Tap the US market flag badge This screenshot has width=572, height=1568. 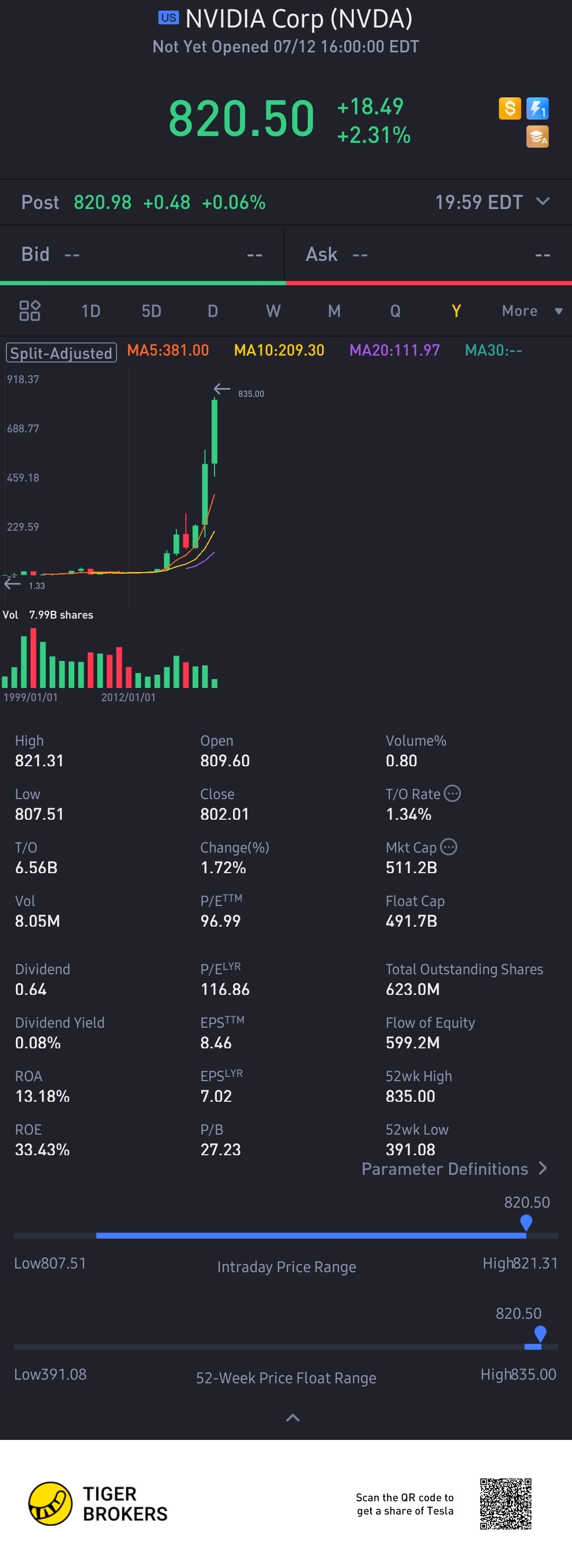168,17
